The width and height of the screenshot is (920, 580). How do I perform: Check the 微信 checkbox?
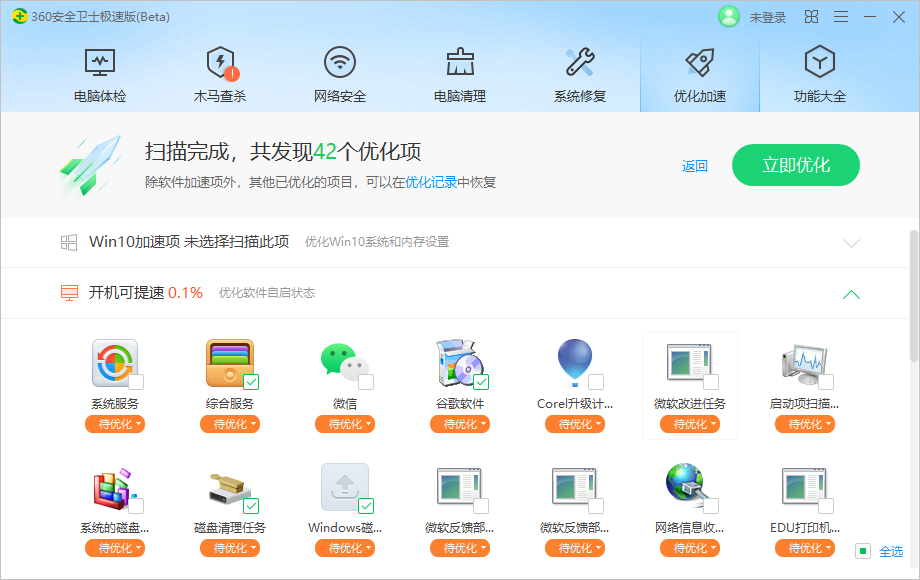[x=366, y=382]
